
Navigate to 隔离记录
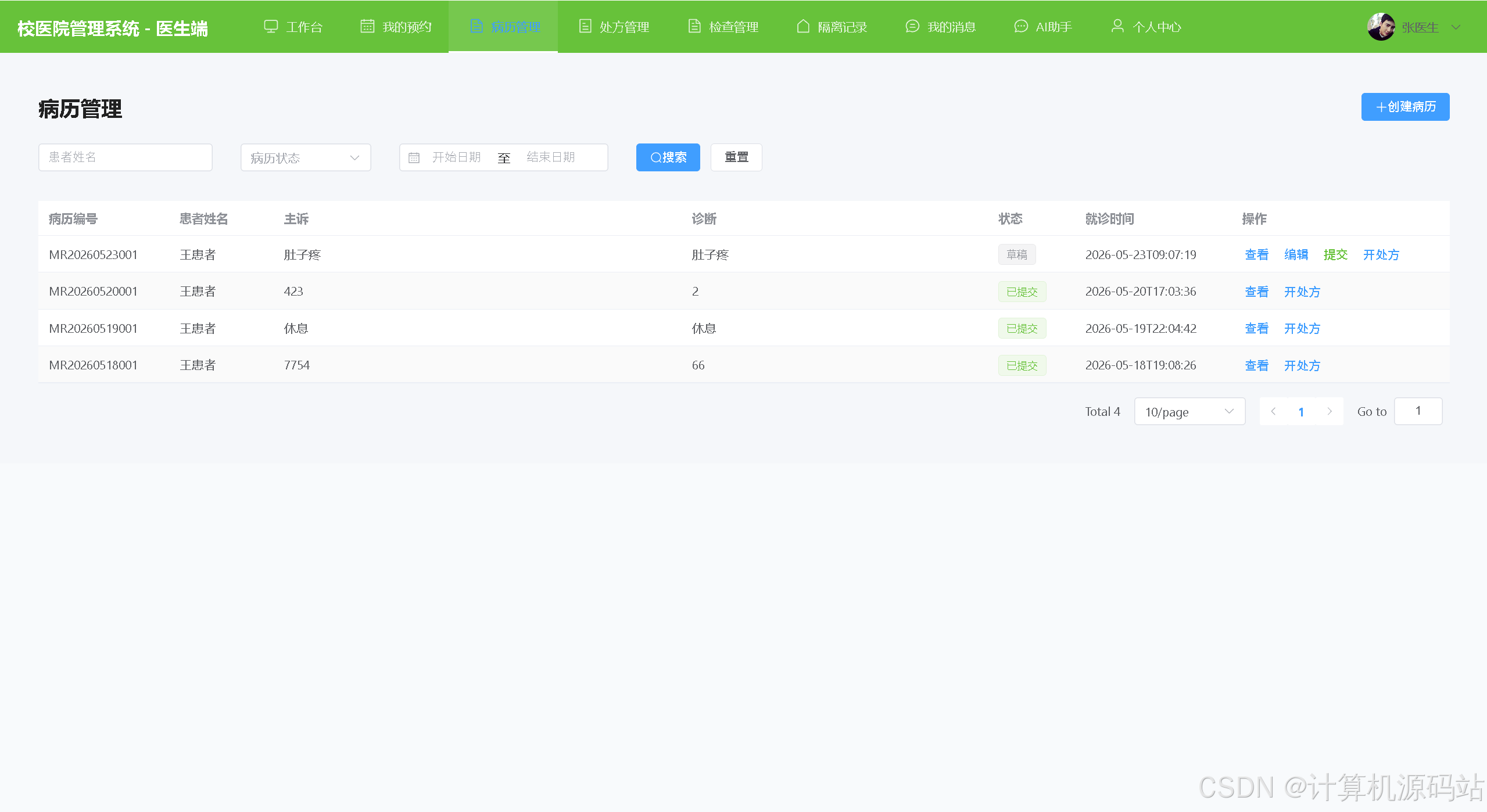[832, 27]
